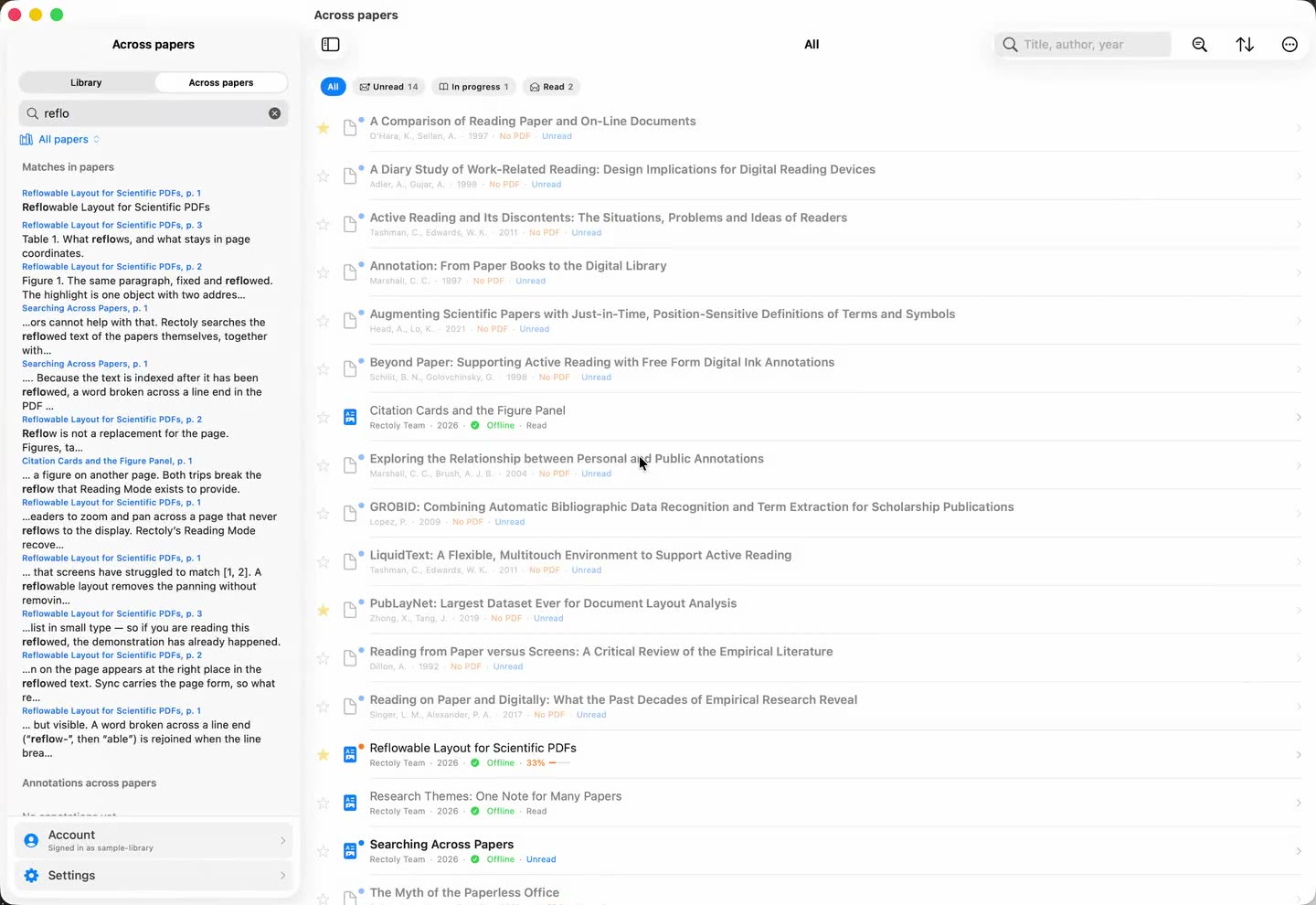The image size is (1316, 905).
Task: Open 'Exploring the Relationship between Personal' paper
Action: [567, 459]
